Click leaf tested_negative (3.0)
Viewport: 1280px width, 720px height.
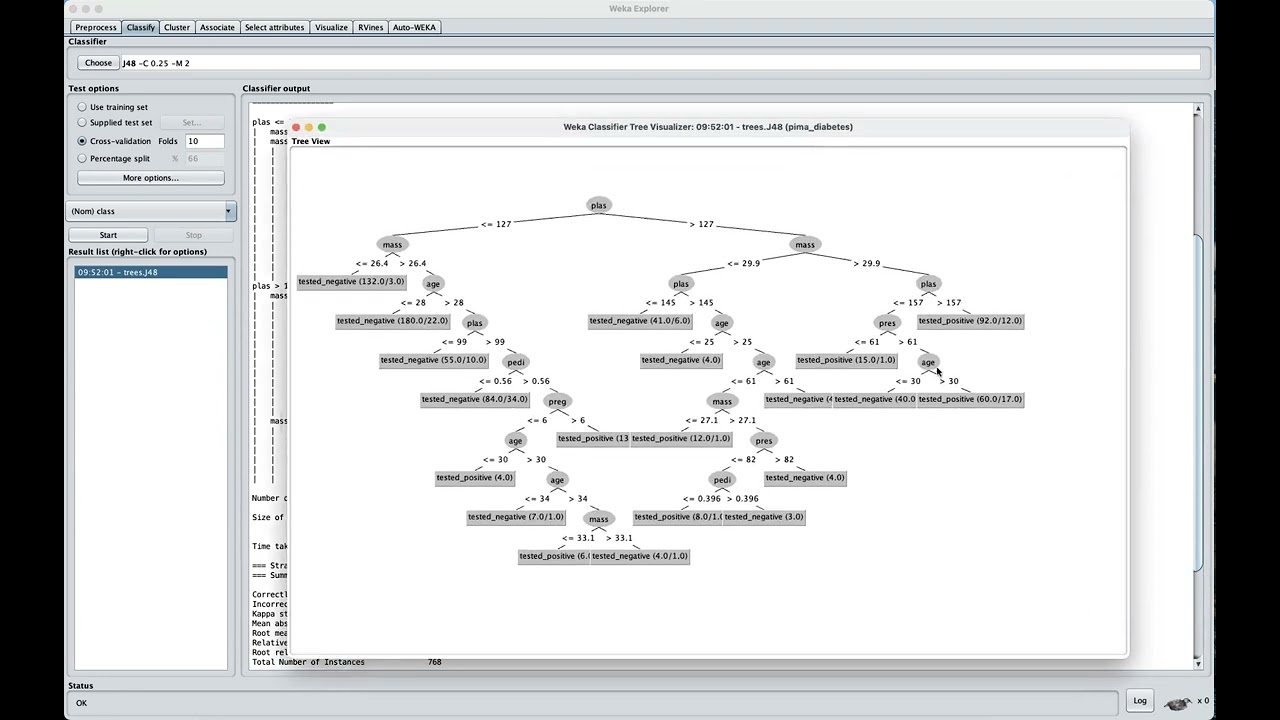tap(764, 517)
